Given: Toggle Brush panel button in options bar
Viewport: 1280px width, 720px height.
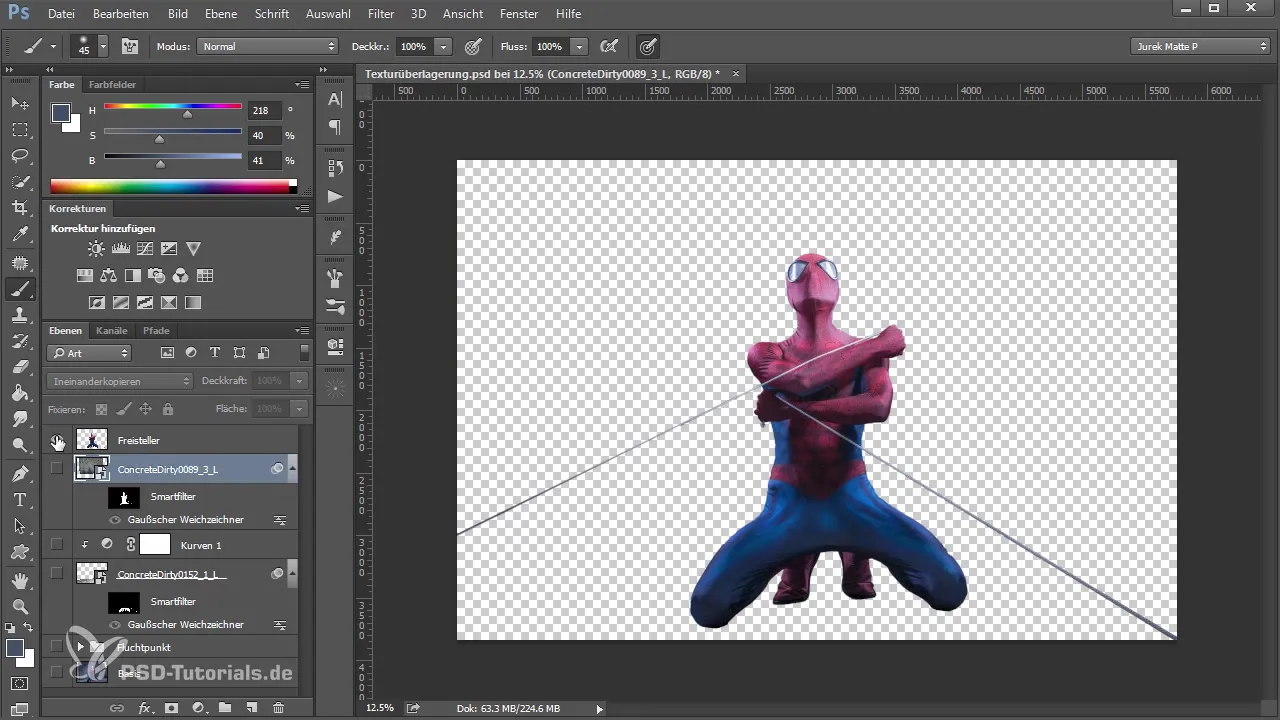Looking at the screenshot, I should click(x=130, y=46).
